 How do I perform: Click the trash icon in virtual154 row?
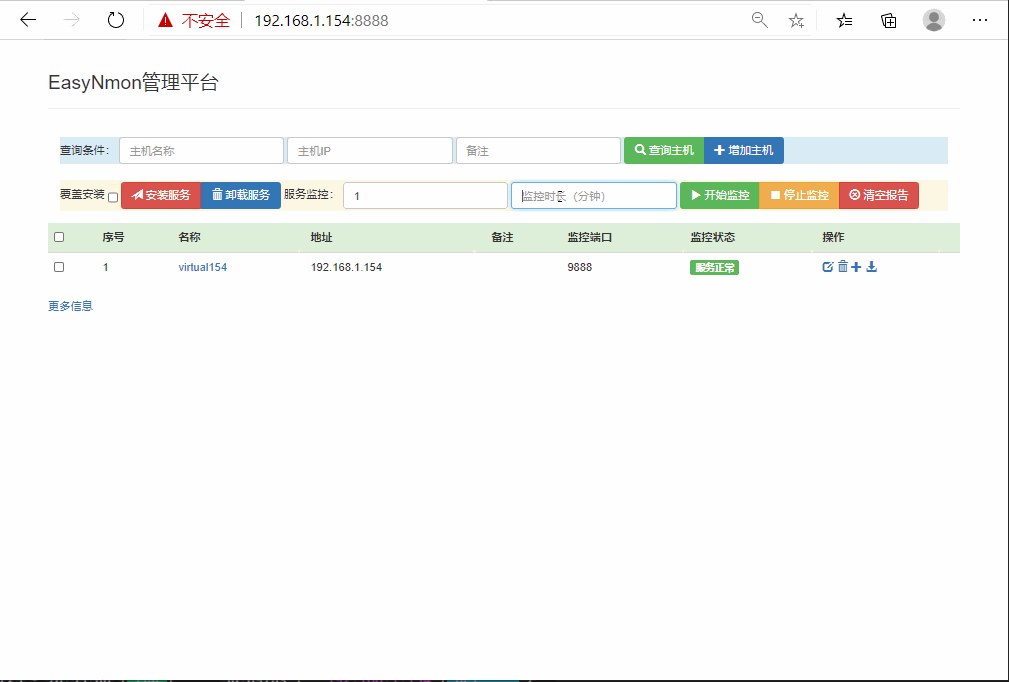coord(842,266)
